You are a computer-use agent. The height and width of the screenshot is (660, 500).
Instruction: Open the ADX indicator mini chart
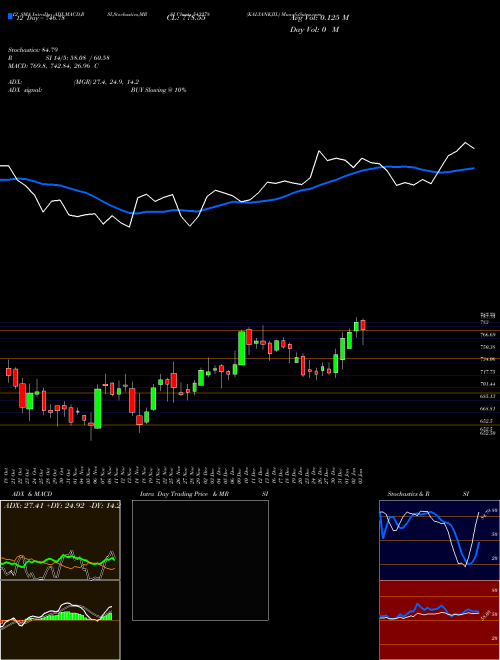tap(60, 540)
